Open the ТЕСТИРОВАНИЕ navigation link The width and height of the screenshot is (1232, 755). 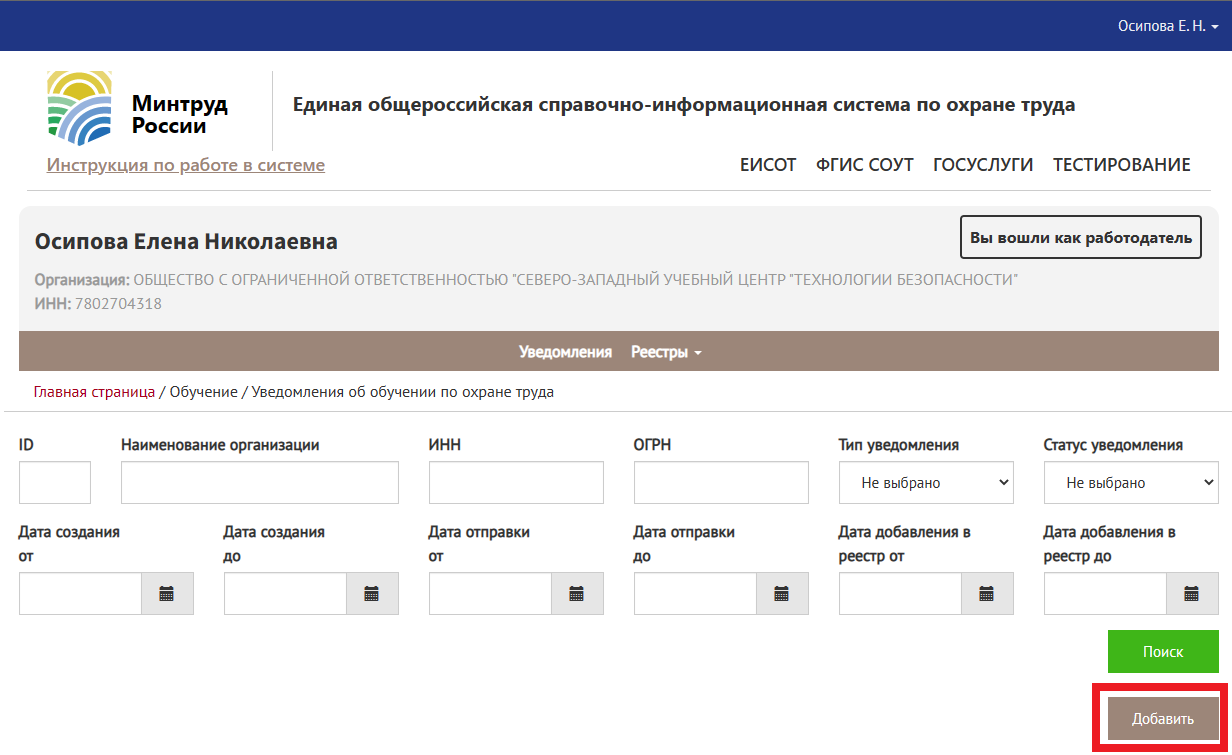(1122, 165)
